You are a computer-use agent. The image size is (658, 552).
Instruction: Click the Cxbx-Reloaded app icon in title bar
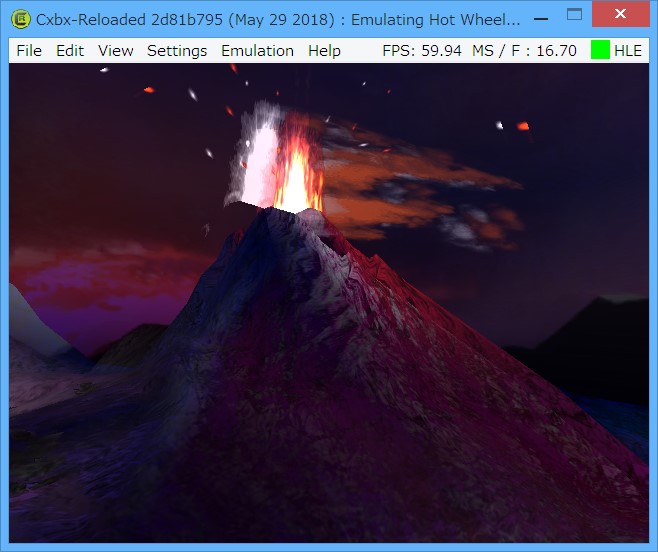pos(21,19)
